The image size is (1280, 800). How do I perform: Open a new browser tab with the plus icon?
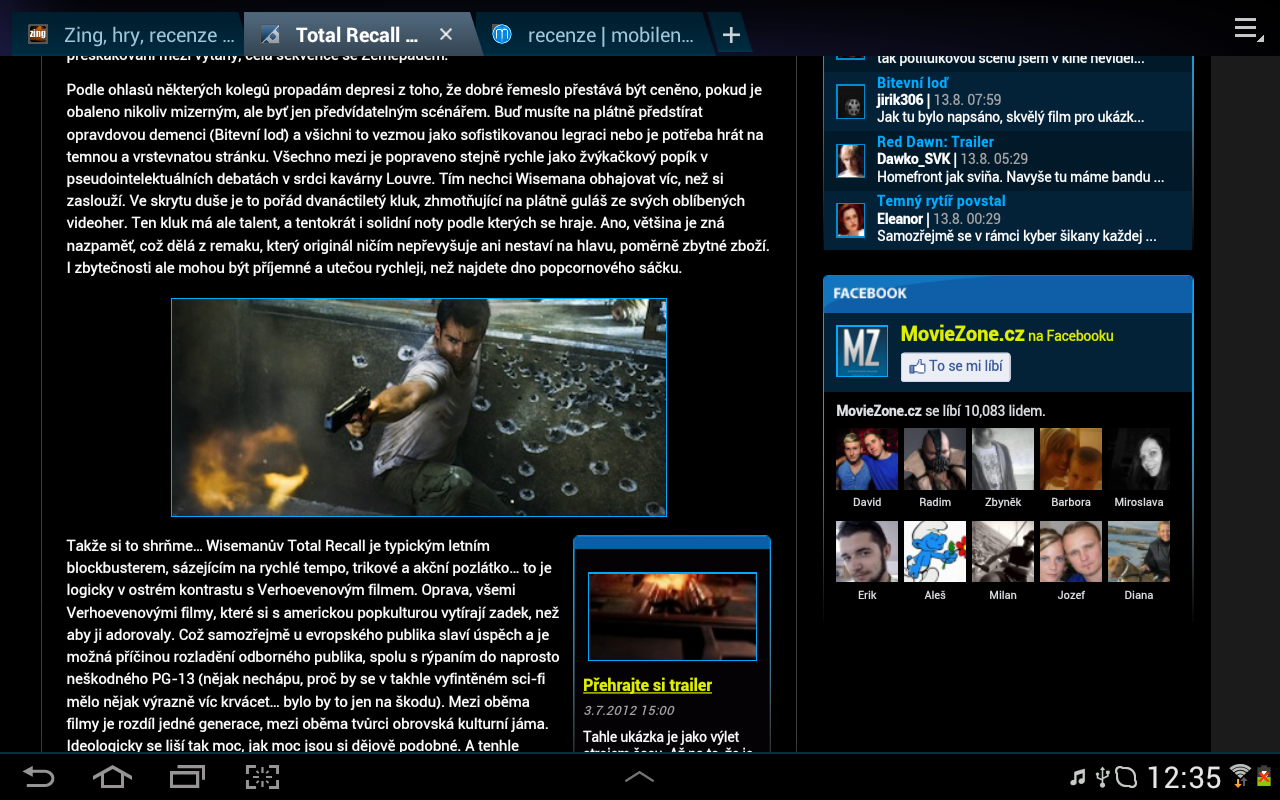click(x=731, y=33)
